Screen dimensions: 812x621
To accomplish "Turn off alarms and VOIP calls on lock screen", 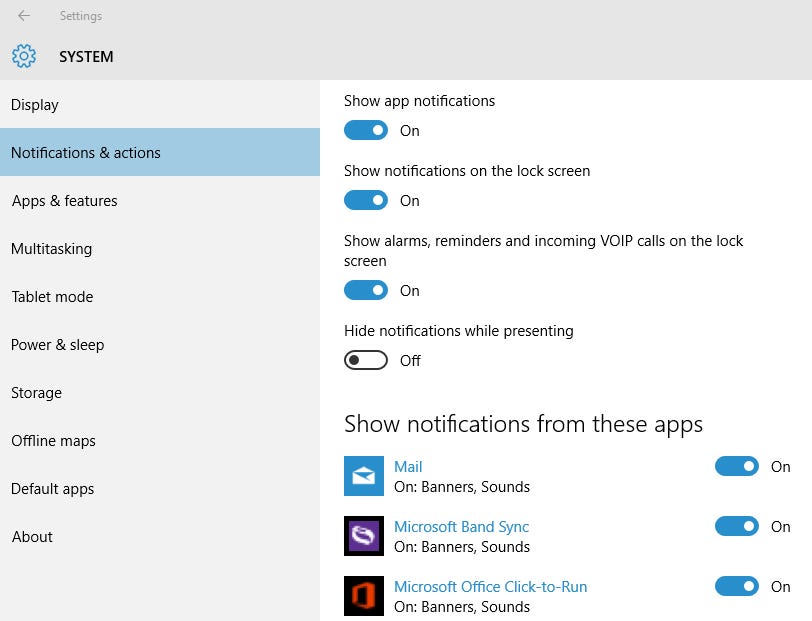I will [366, 290].
